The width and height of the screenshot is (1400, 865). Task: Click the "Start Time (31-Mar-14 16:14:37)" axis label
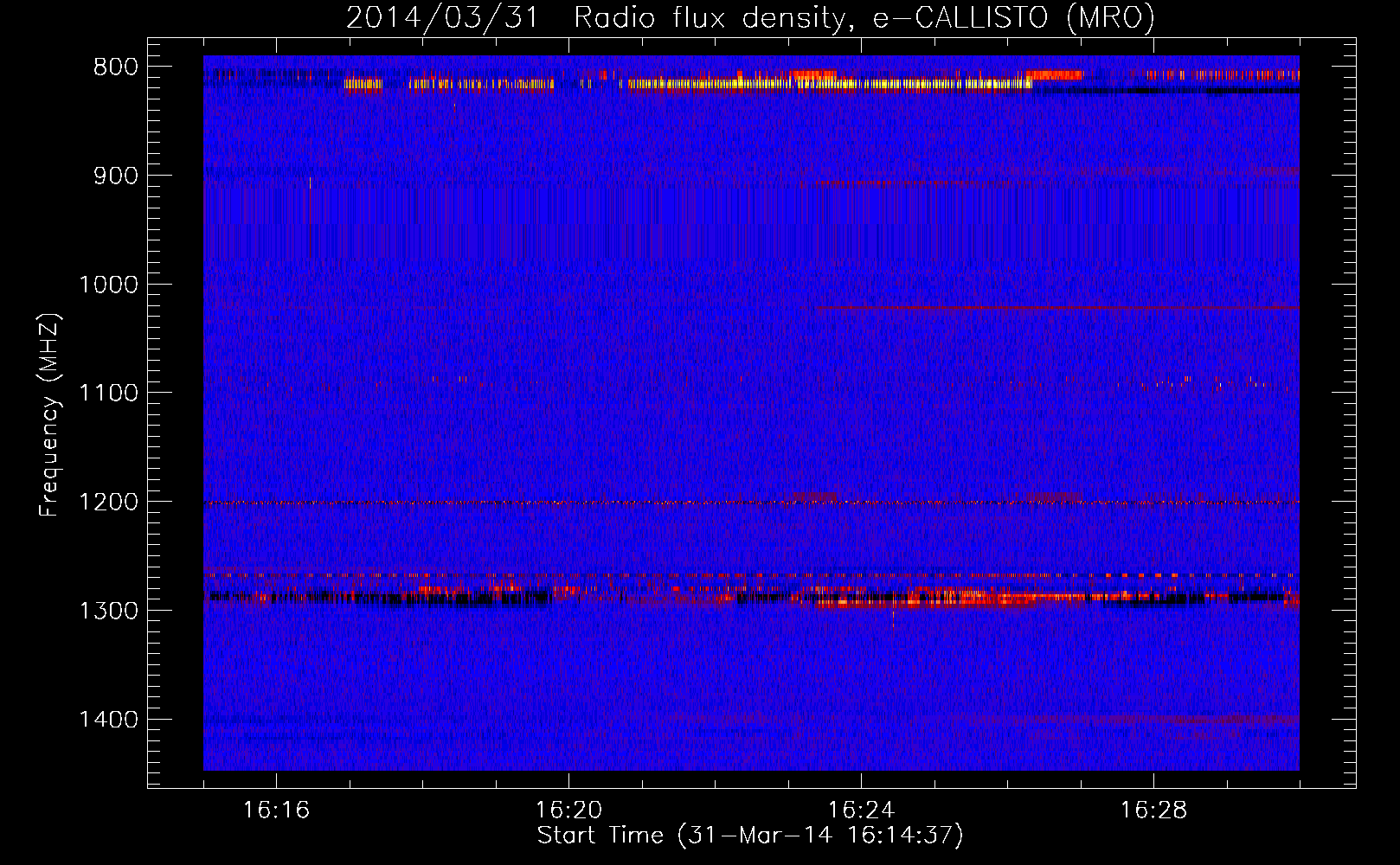coord(750,836)
